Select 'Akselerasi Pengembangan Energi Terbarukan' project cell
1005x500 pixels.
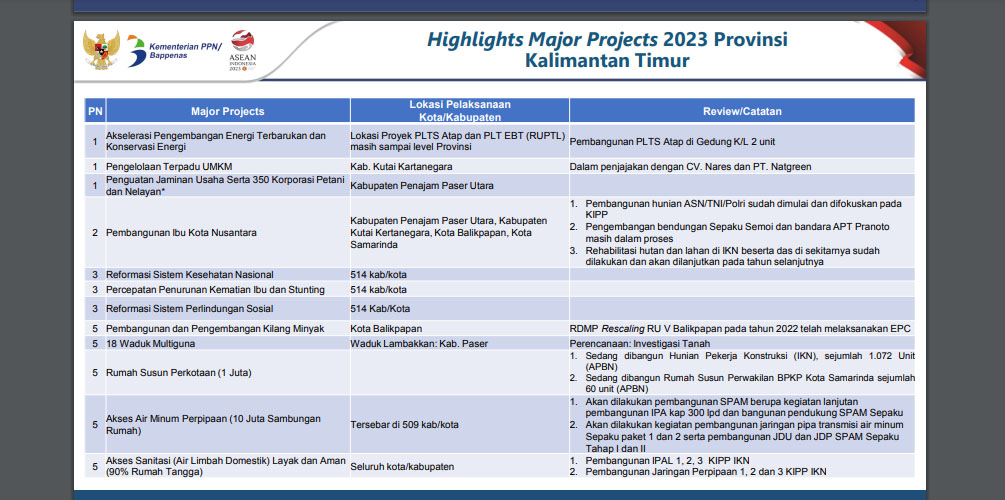pyautogui.click(x=228, y=141)
